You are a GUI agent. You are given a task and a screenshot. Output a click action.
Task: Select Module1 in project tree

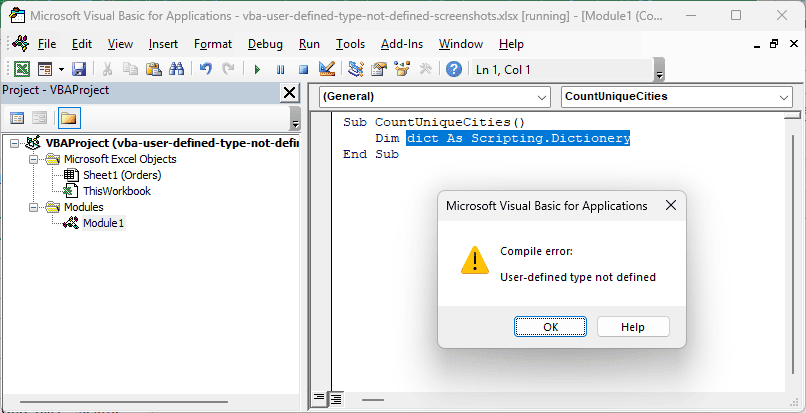(104, 223)
